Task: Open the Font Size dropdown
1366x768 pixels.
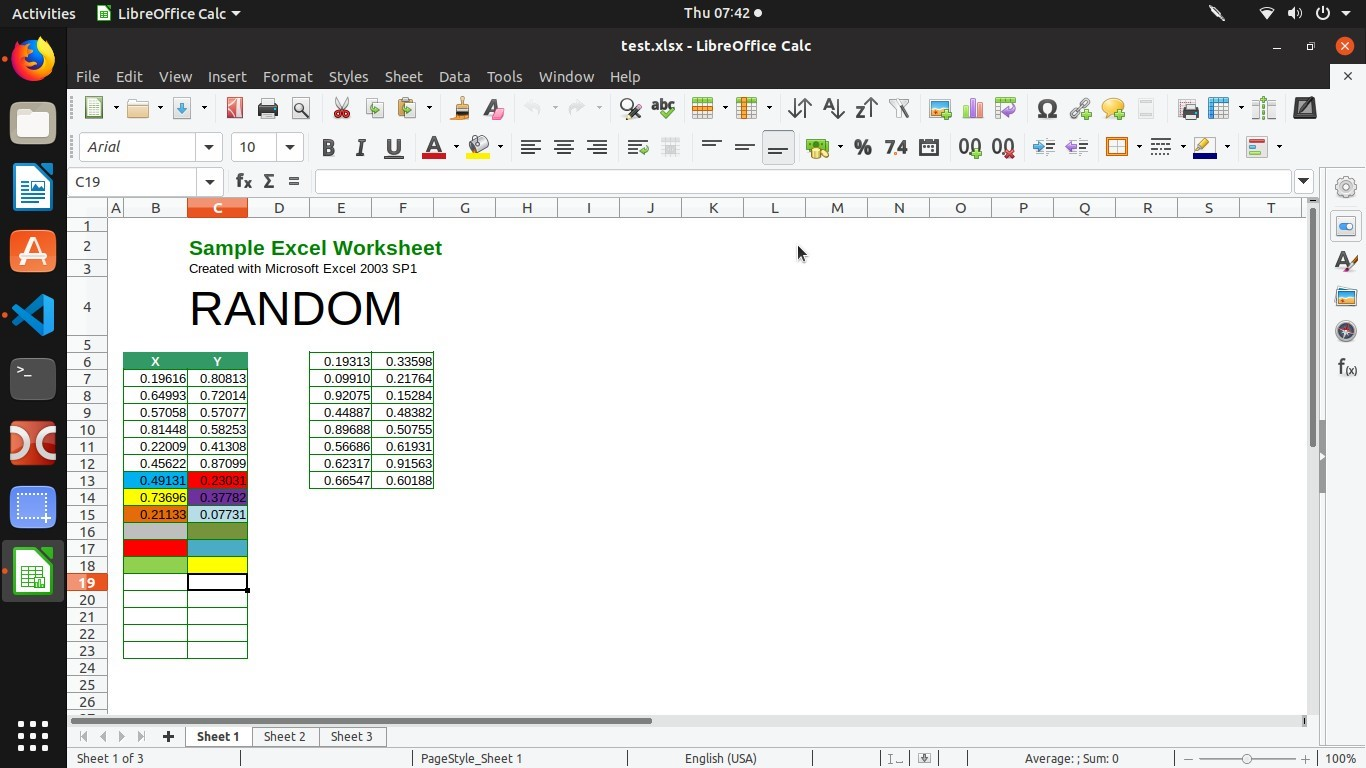Action: [x=289, y=147]
